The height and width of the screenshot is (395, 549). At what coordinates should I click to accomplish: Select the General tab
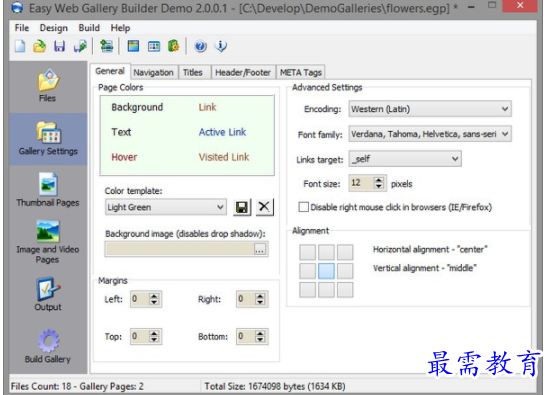(110, 71)
